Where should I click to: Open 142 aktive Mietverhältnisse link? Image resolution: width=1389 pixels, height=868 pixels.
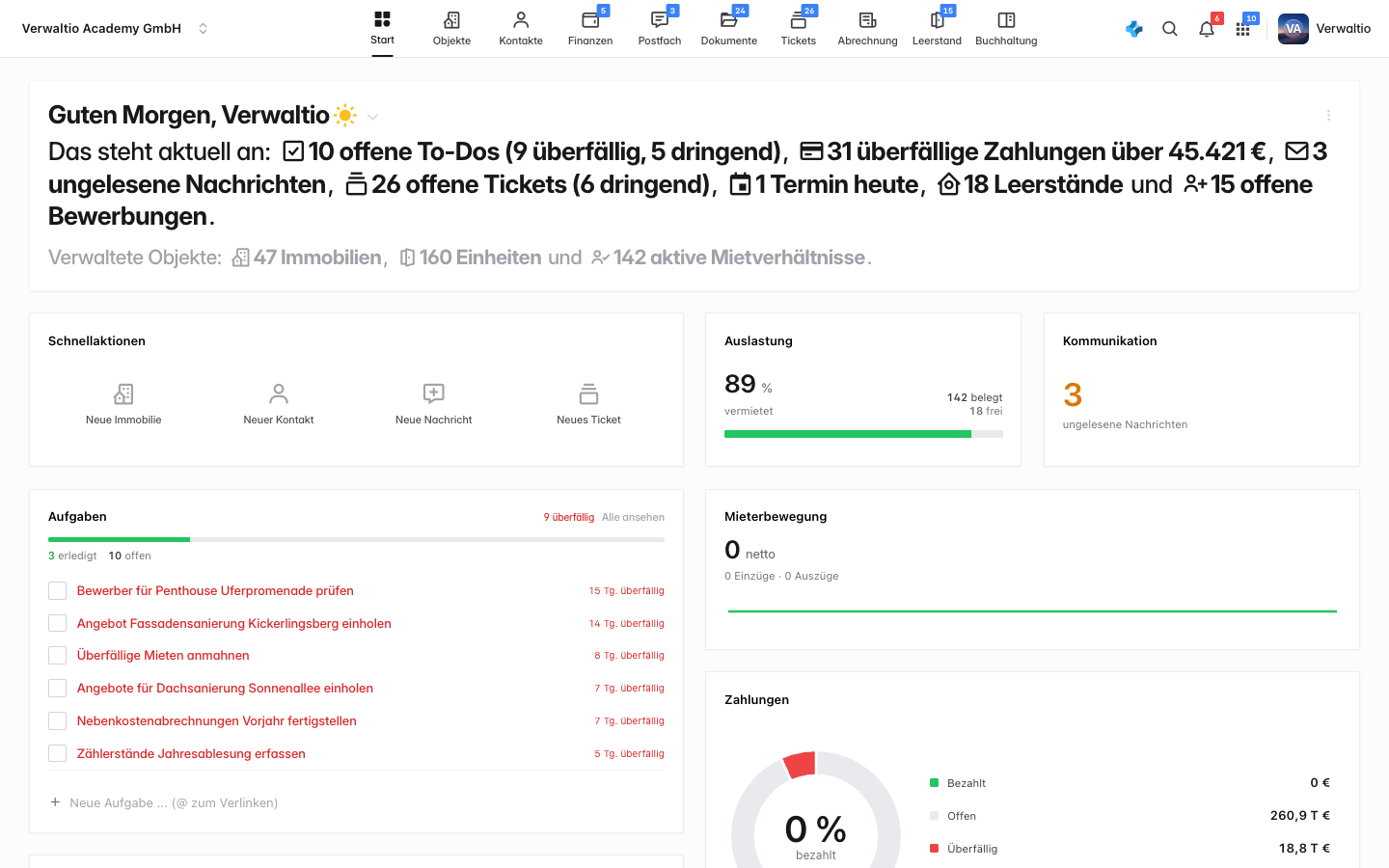[x=728, y=258]
